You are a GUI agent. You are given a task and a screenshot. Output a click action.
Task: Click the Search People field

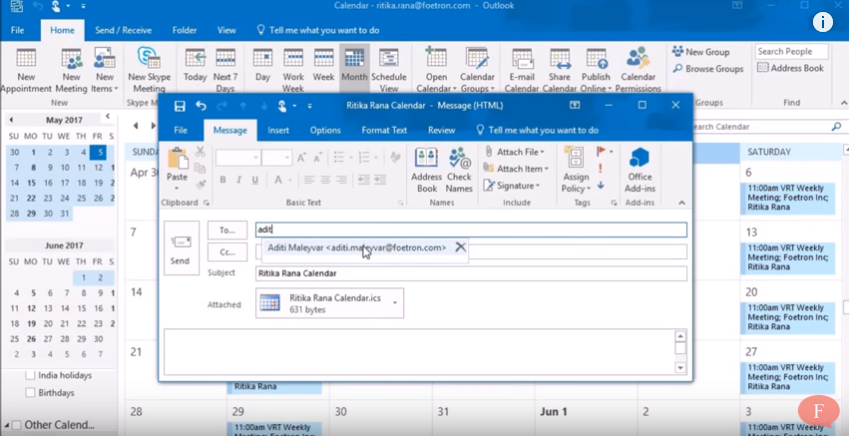coord(792,51)
